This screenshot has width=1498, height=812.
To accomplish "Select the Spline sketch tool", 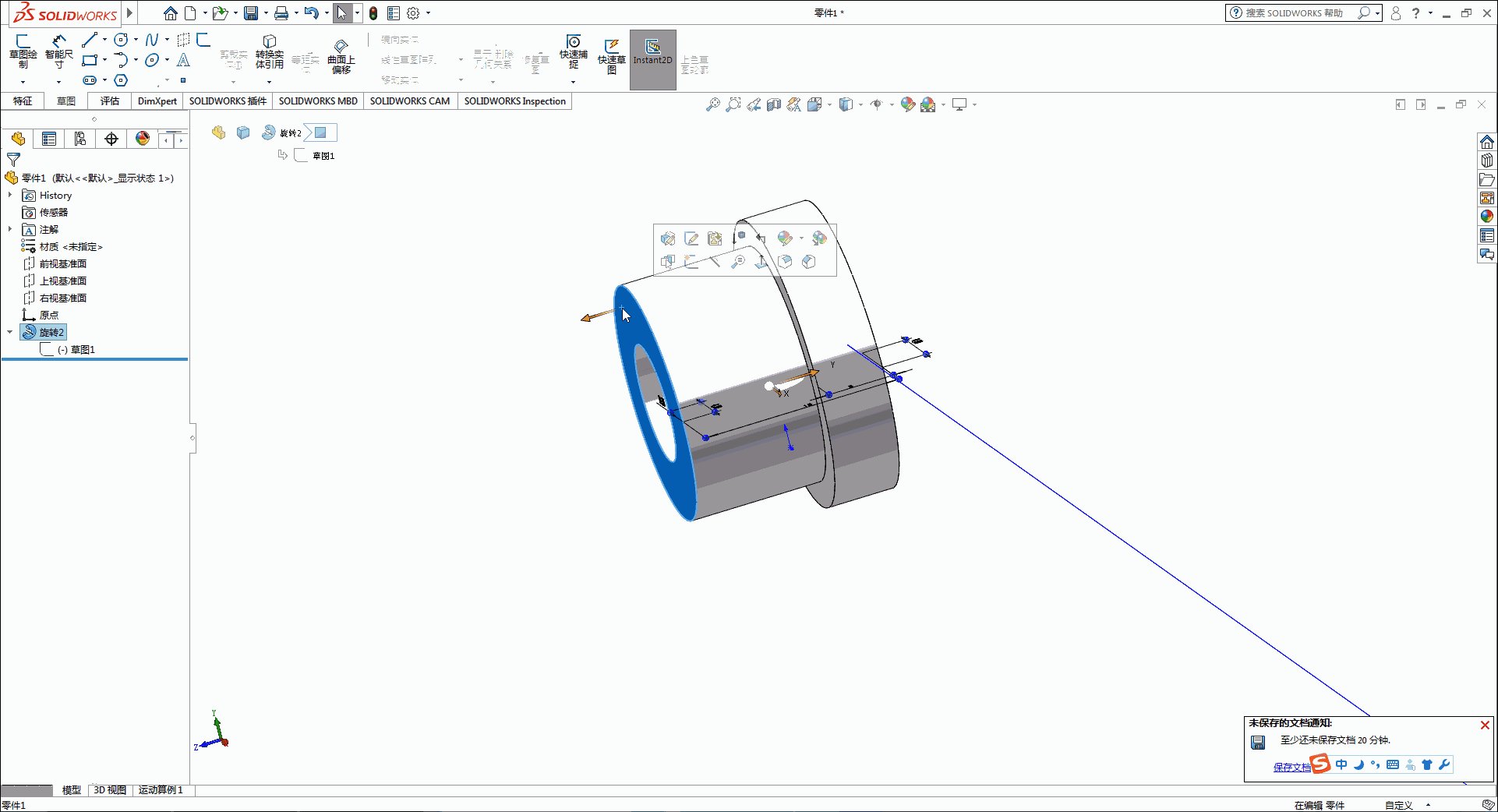I will [152, 40].
